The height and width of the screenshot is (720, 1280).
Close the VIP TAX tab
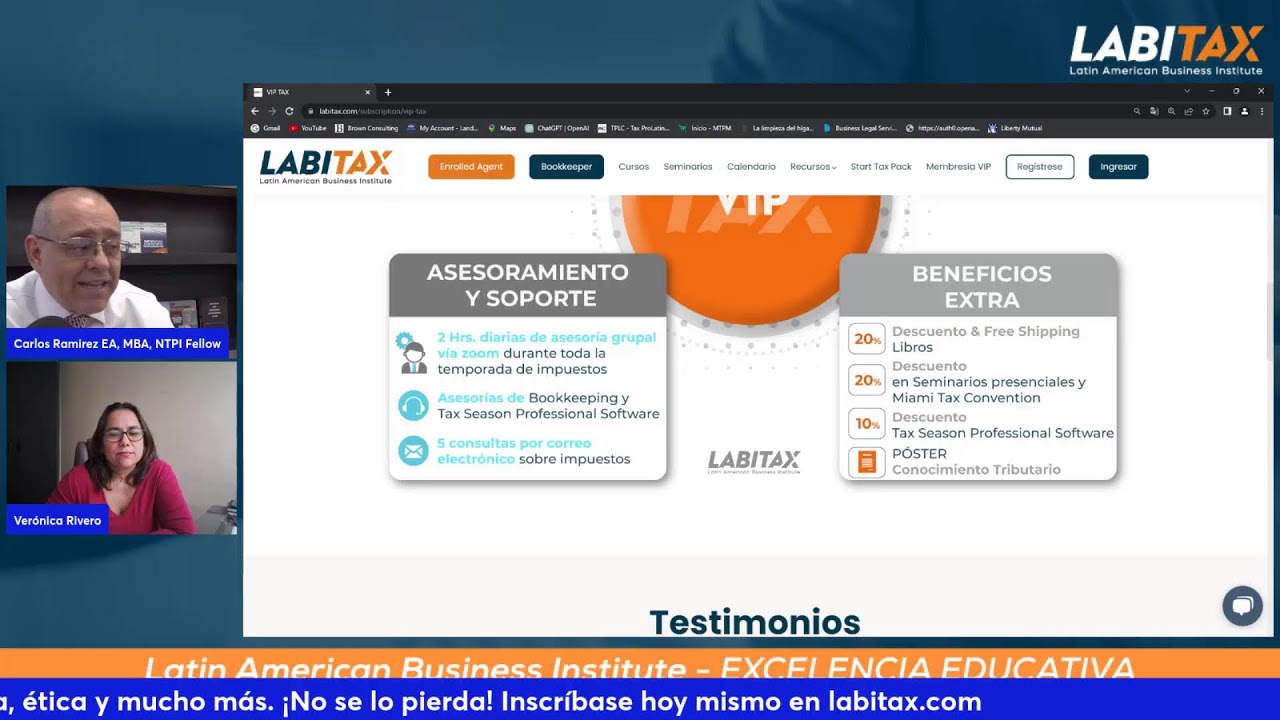[x=367, y=92]
